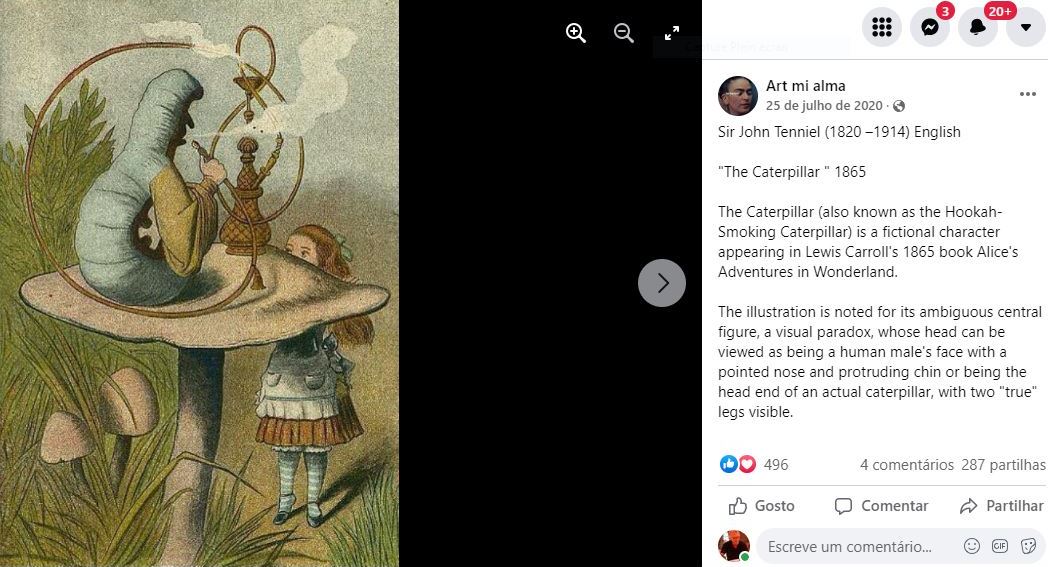View the 287 partilhas list
1048x567 pixels.
pyautogui.click(x=1003, y=465)
